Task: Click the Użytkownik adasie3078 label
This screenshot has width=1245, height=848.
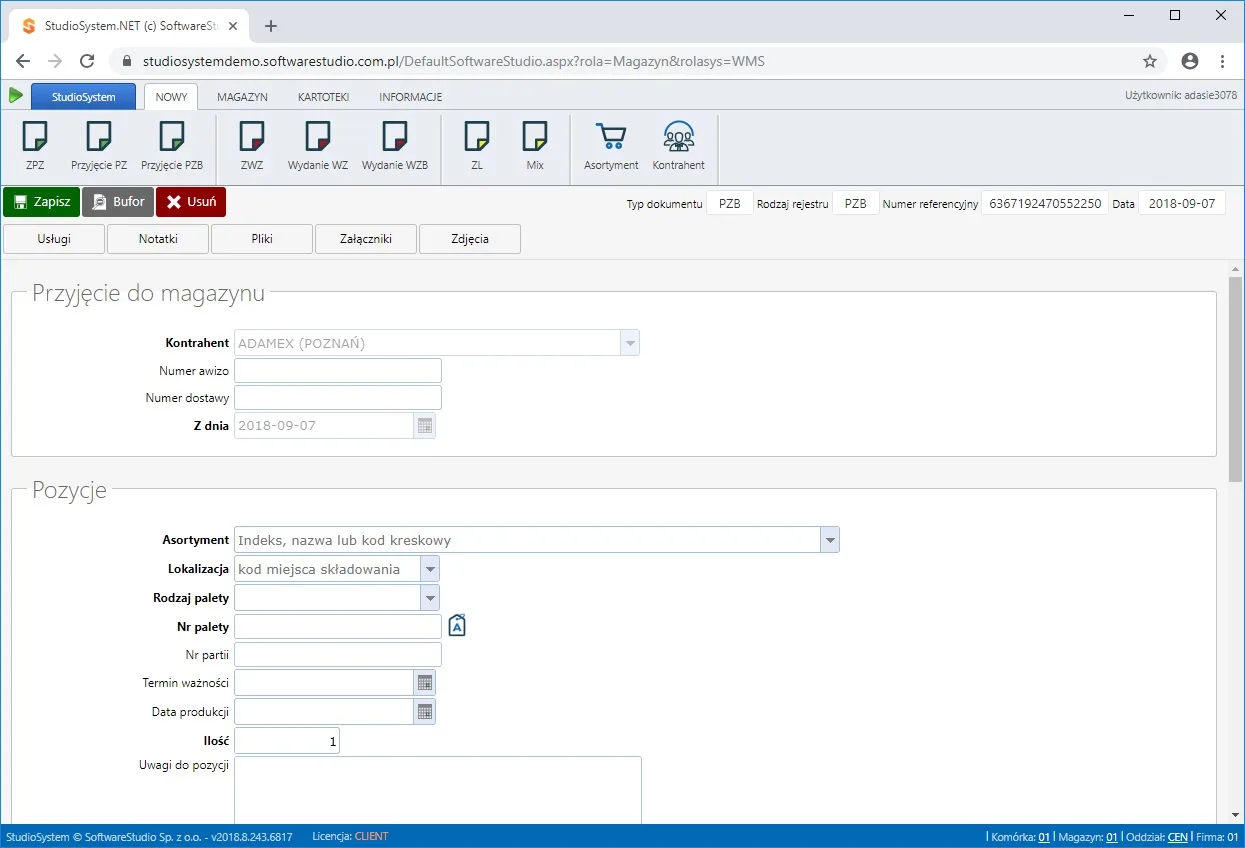Action: tap(1181, 96)
